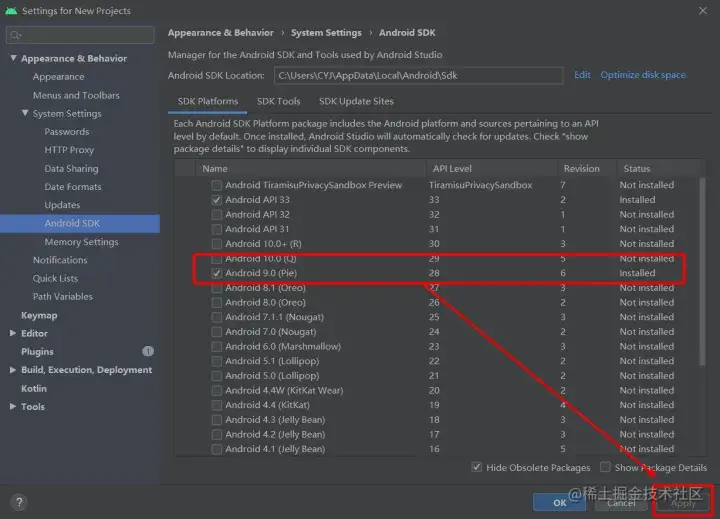Open Data Sharing settings
This screenshot has height=519, width=720.
71,169
